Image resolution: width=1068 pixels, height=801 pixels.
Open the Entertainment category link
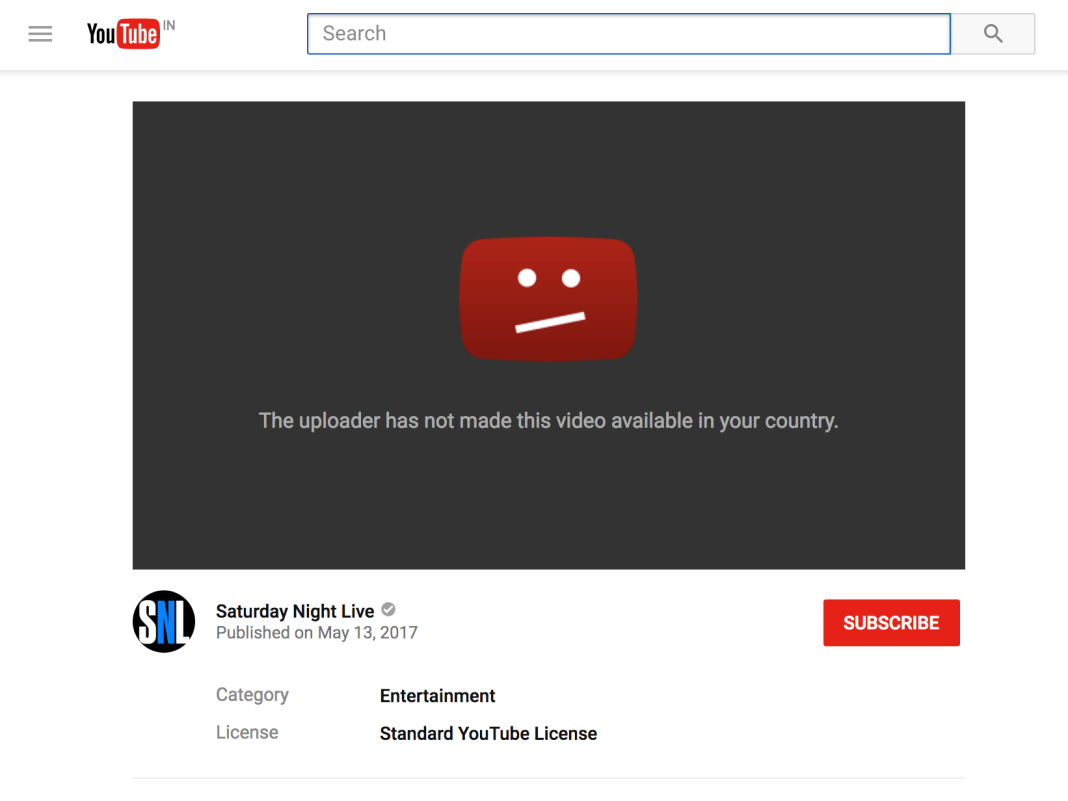coord(437,695)
